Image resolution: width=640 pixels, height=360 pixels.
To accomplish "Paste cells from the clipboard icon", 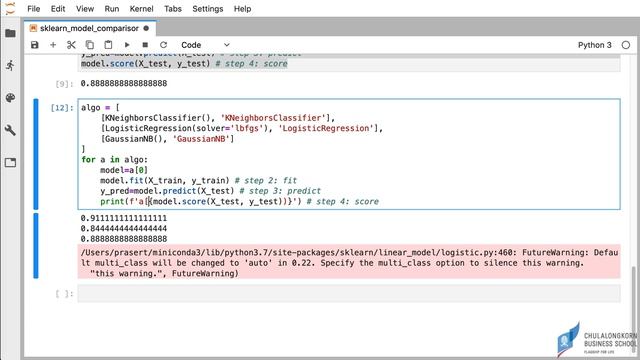I will 108,45.
